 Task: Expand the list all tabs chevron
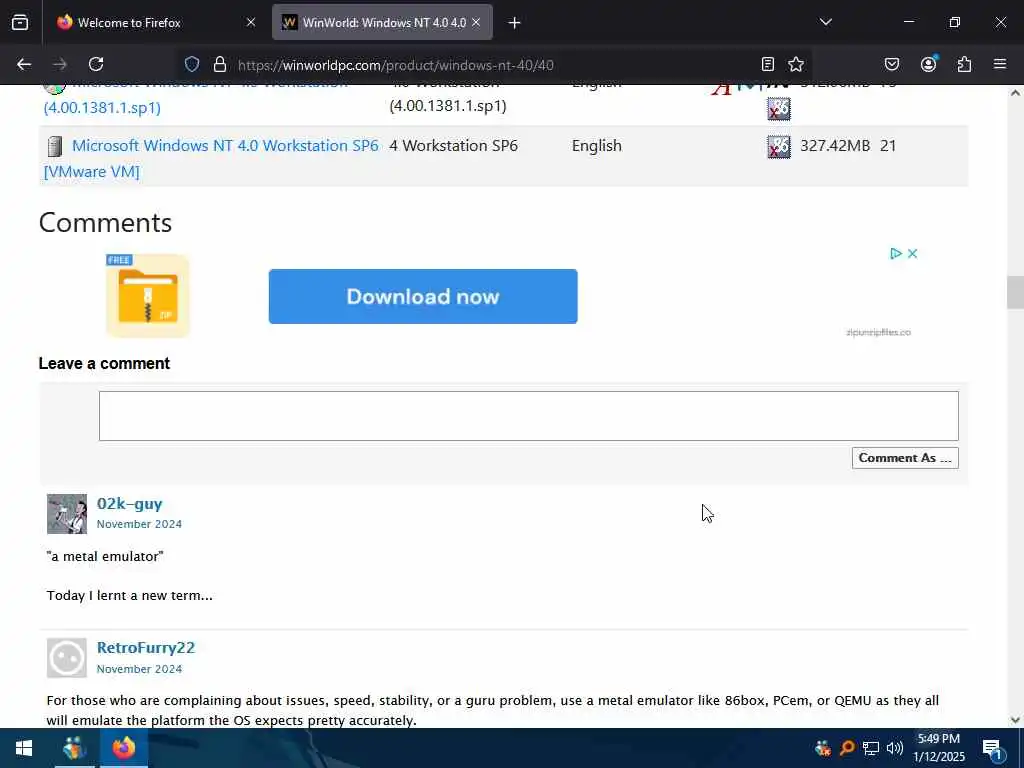(x=825, y=22)
